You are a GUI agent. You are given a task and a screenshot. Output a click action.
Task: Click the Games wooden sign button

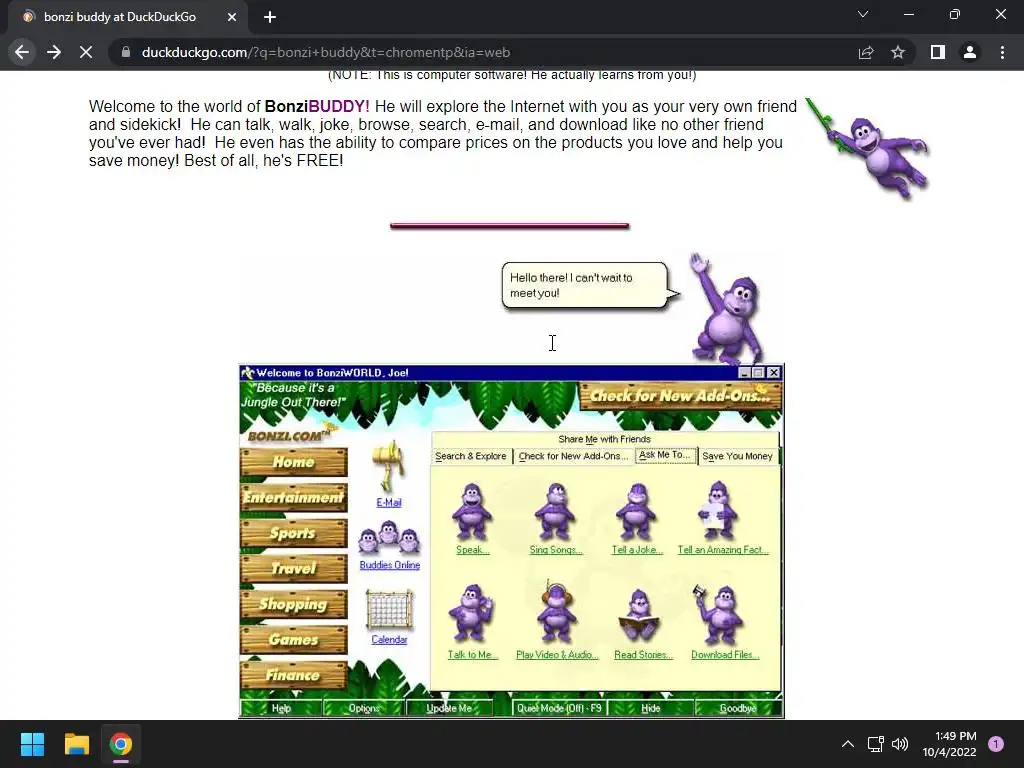294,640
